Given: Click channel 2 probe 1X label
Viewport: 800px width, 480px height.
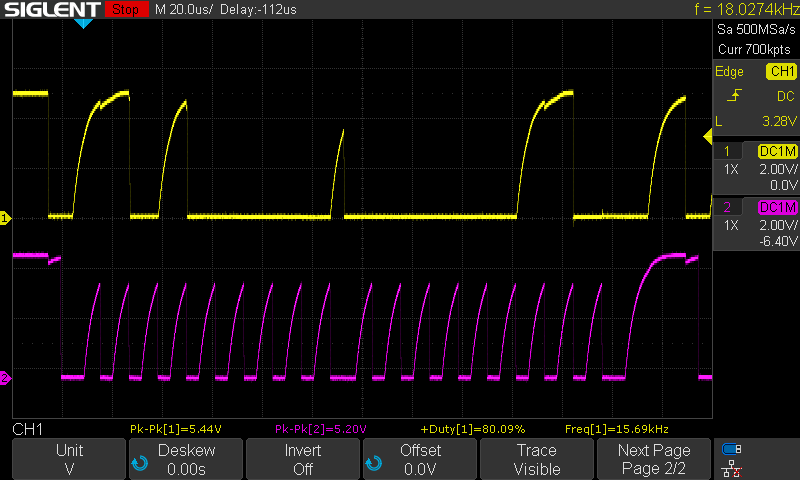Looking at the screenshot, I should [x=731, y=225].
